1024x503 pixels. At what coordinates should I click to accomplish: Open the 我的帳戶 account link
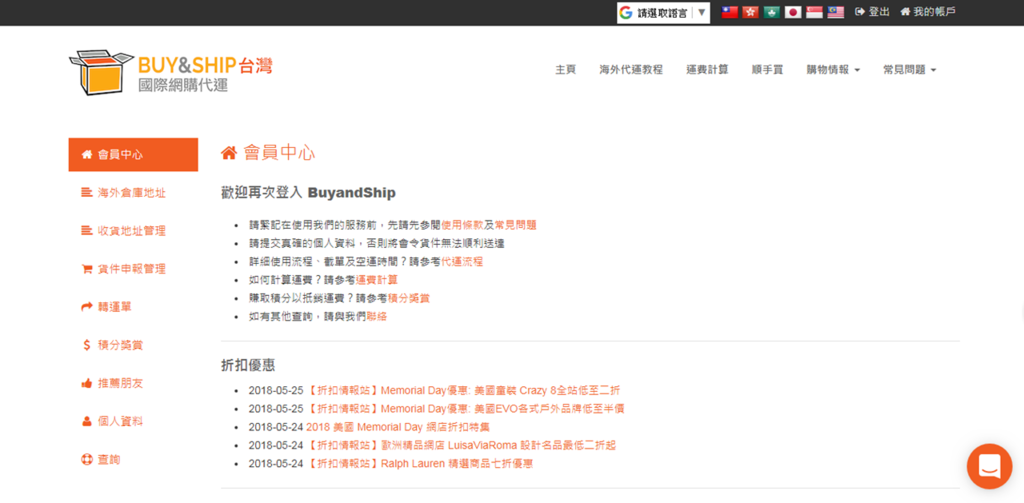tap(928, 12)
